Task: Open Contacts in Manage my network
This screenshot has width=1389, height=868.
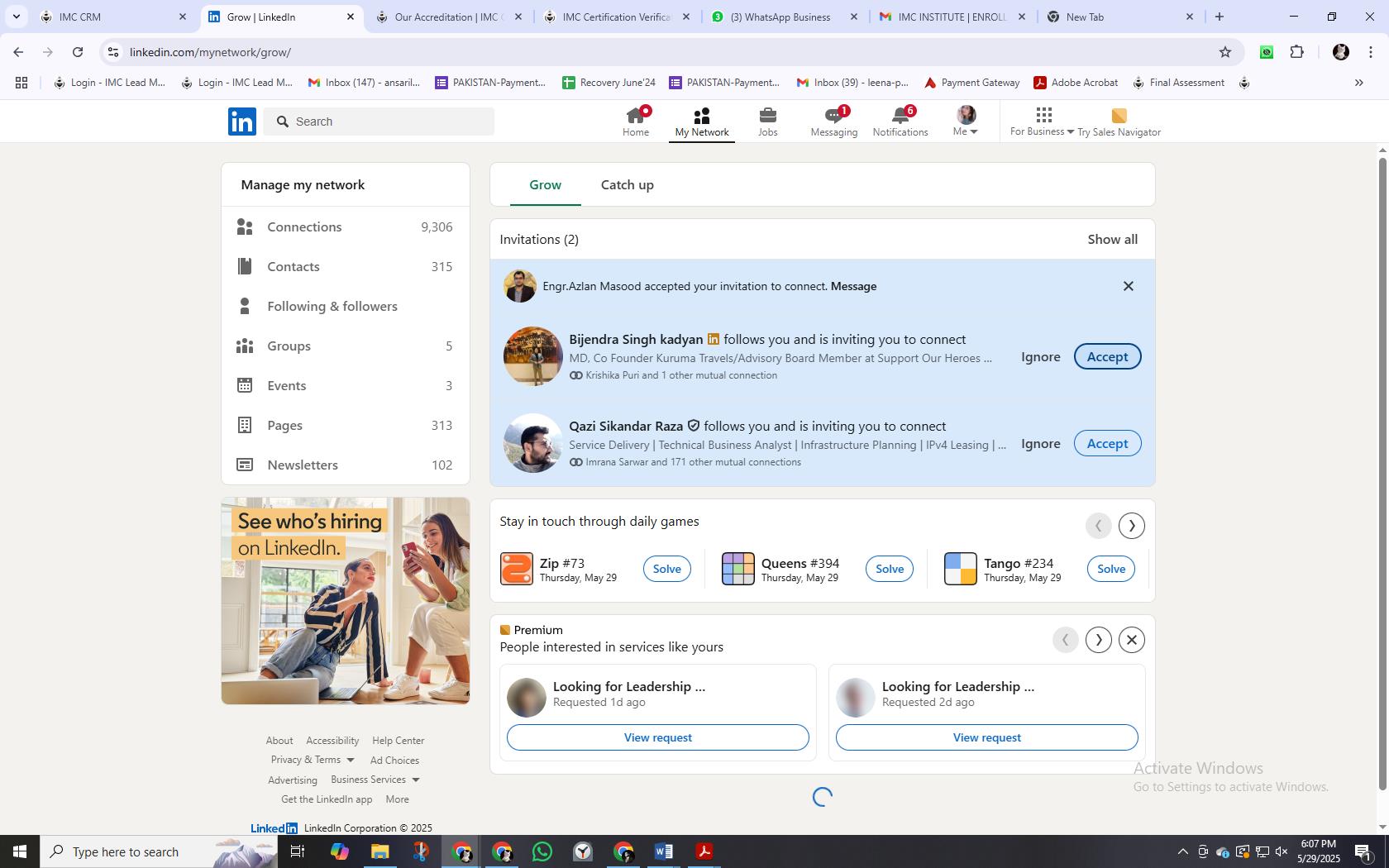Action: coord(346,266)
